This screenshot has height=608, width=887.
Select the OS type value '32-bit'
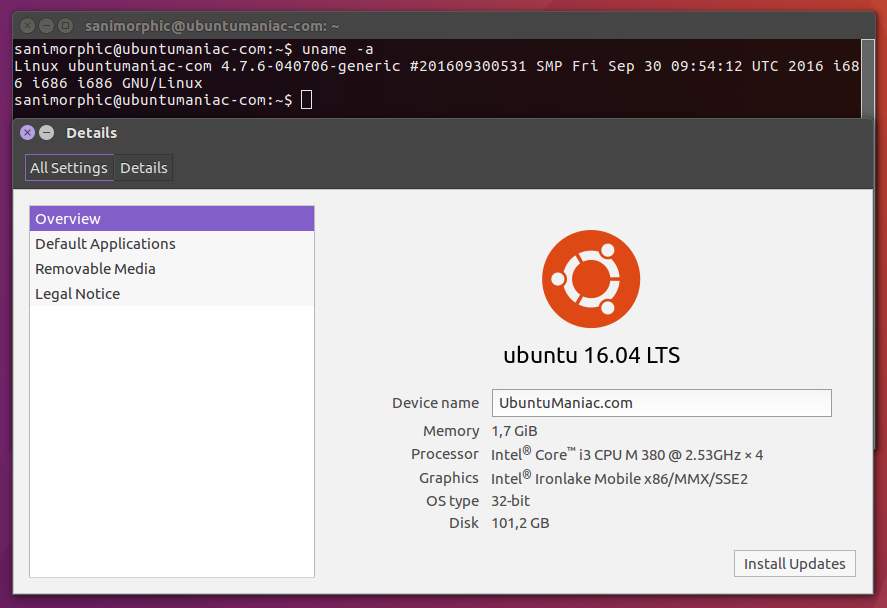(510, 501)
